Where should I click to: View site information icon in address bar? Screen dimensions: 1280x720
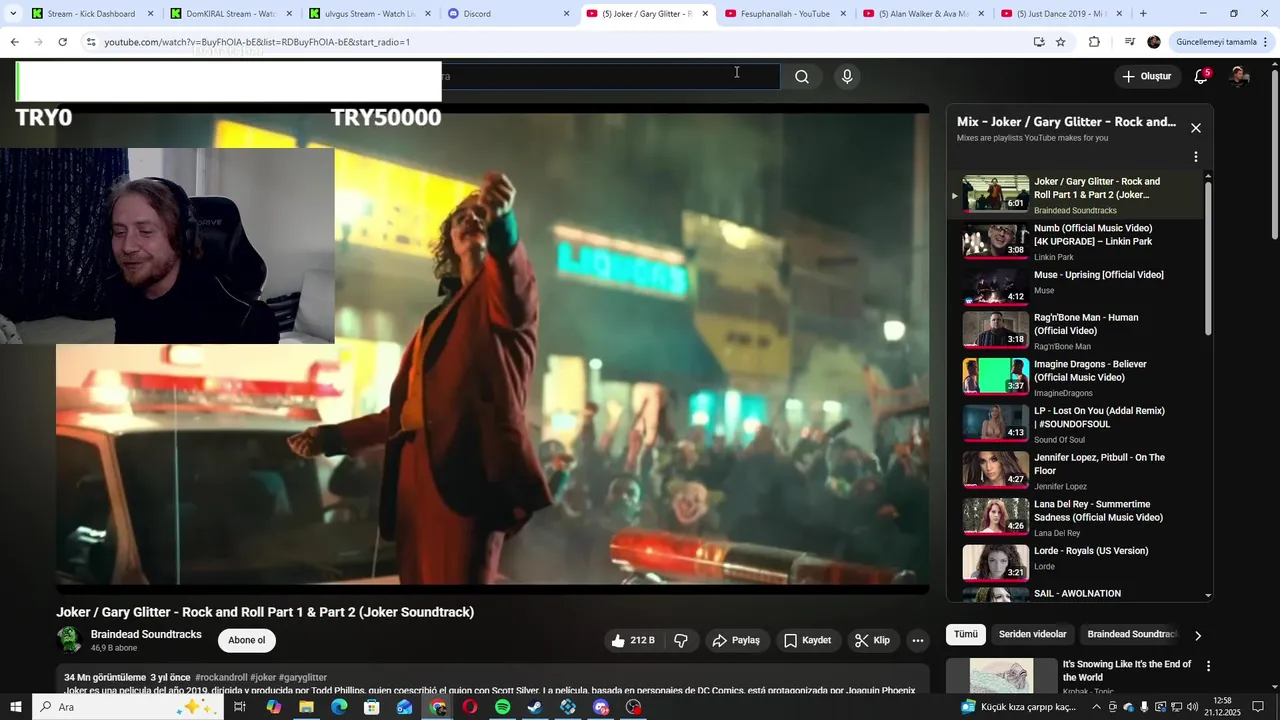90,42
